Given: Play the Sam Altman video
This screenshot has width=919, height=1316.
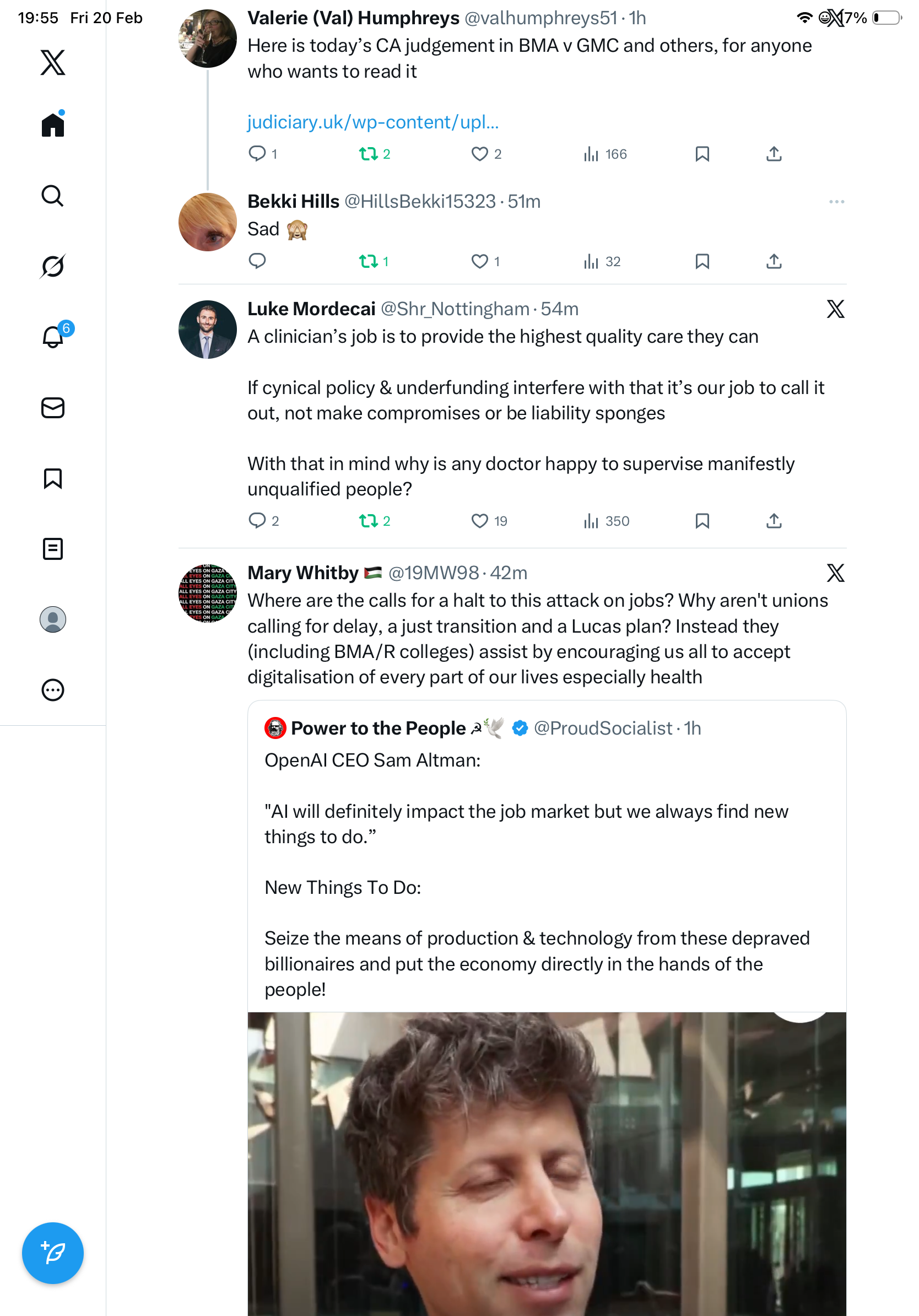Looking at the screenshot, I should click(547, 1163).
